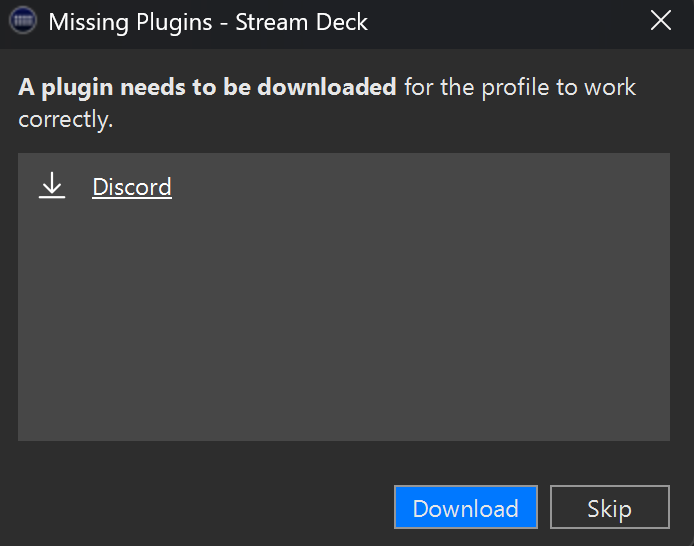Click the Stream Deck app icon in title bar
This screenshot has width=694, height=546.
[x=23, y=20]
